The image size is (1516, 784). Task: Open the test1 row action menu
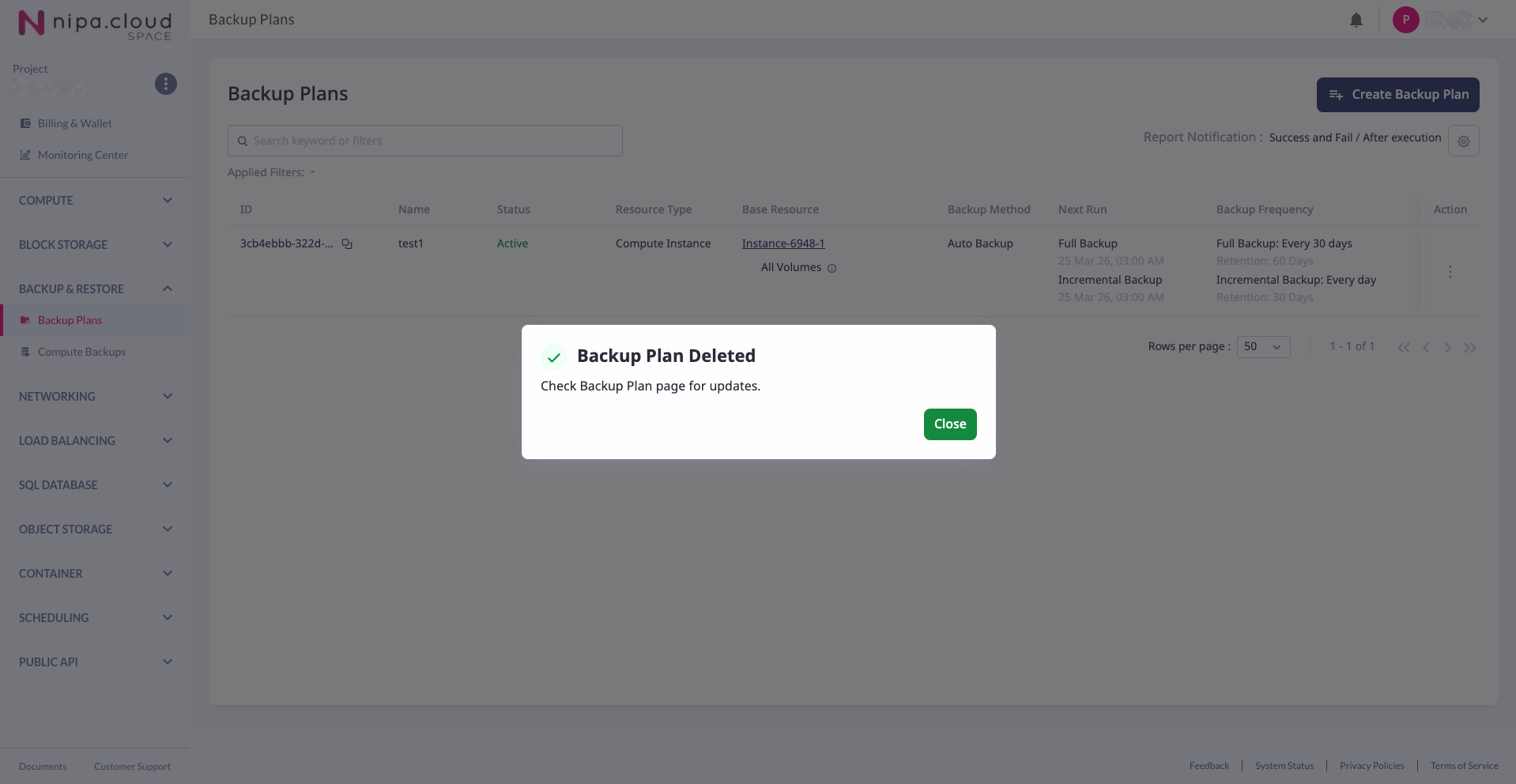coord(1450,272)
